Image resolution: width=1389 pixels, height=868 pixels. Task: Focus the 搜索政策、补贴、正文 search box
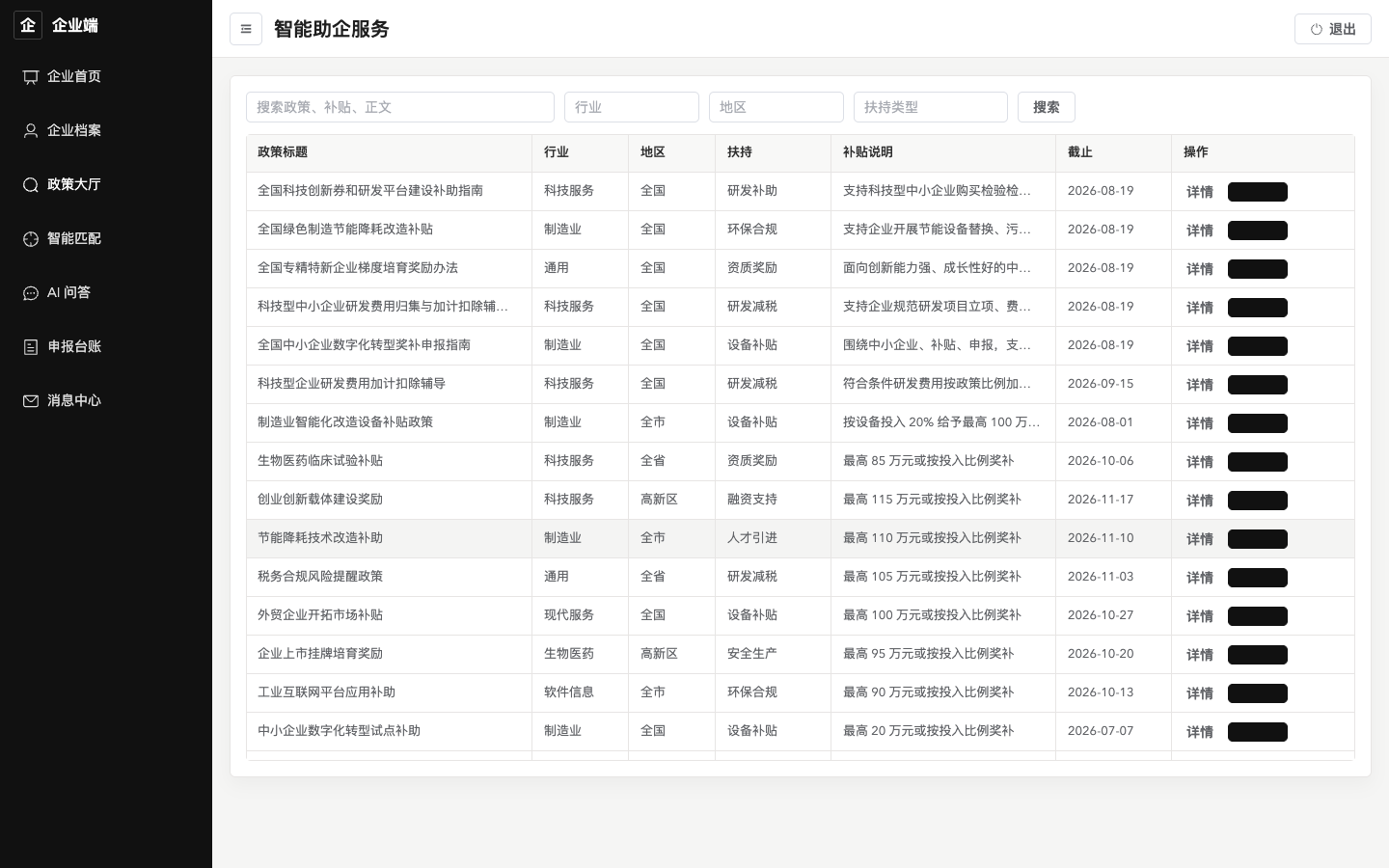400,107
